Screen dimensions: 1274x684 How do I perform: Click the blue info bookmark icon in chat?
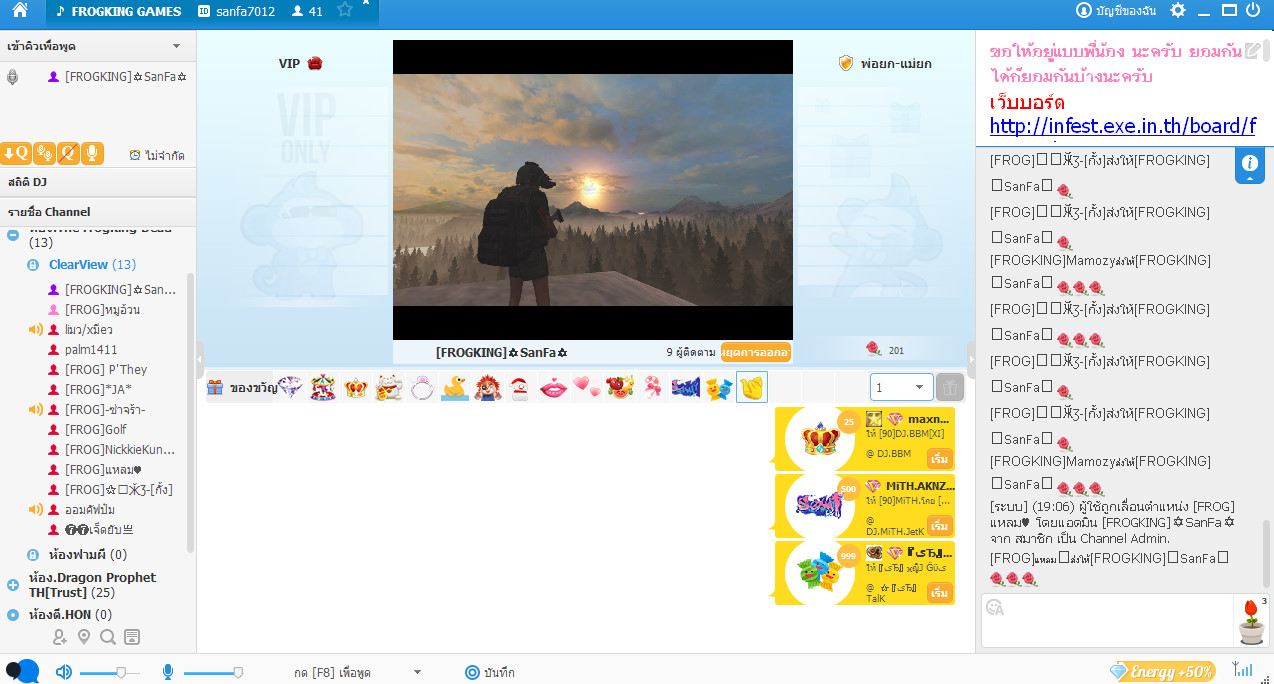click(x=1249, y=165)
